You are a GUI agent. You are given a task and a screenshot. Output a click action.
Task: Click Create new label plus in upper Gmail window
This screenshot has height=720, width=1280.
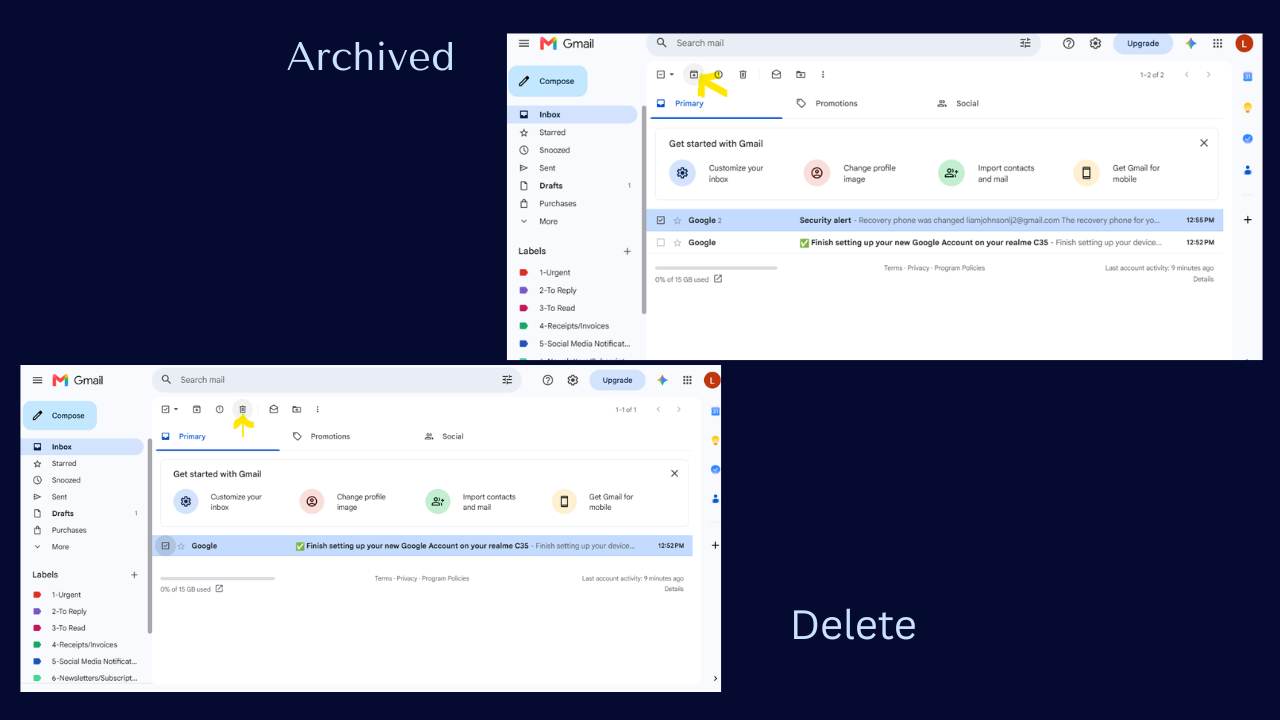click(628, 251)
